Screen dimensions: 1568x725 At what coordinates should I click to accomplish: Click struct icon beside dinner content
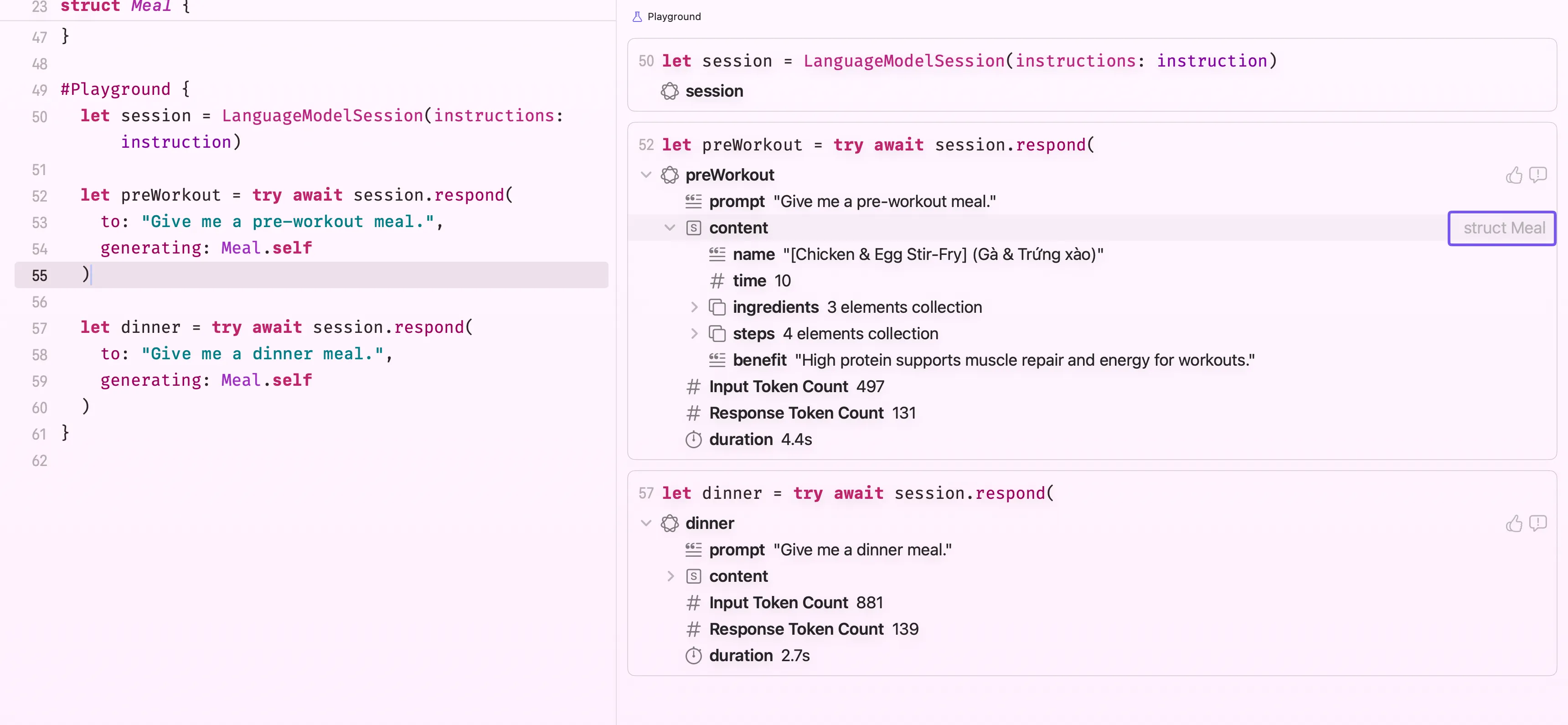pyautogui.click(x=693, y=576)
